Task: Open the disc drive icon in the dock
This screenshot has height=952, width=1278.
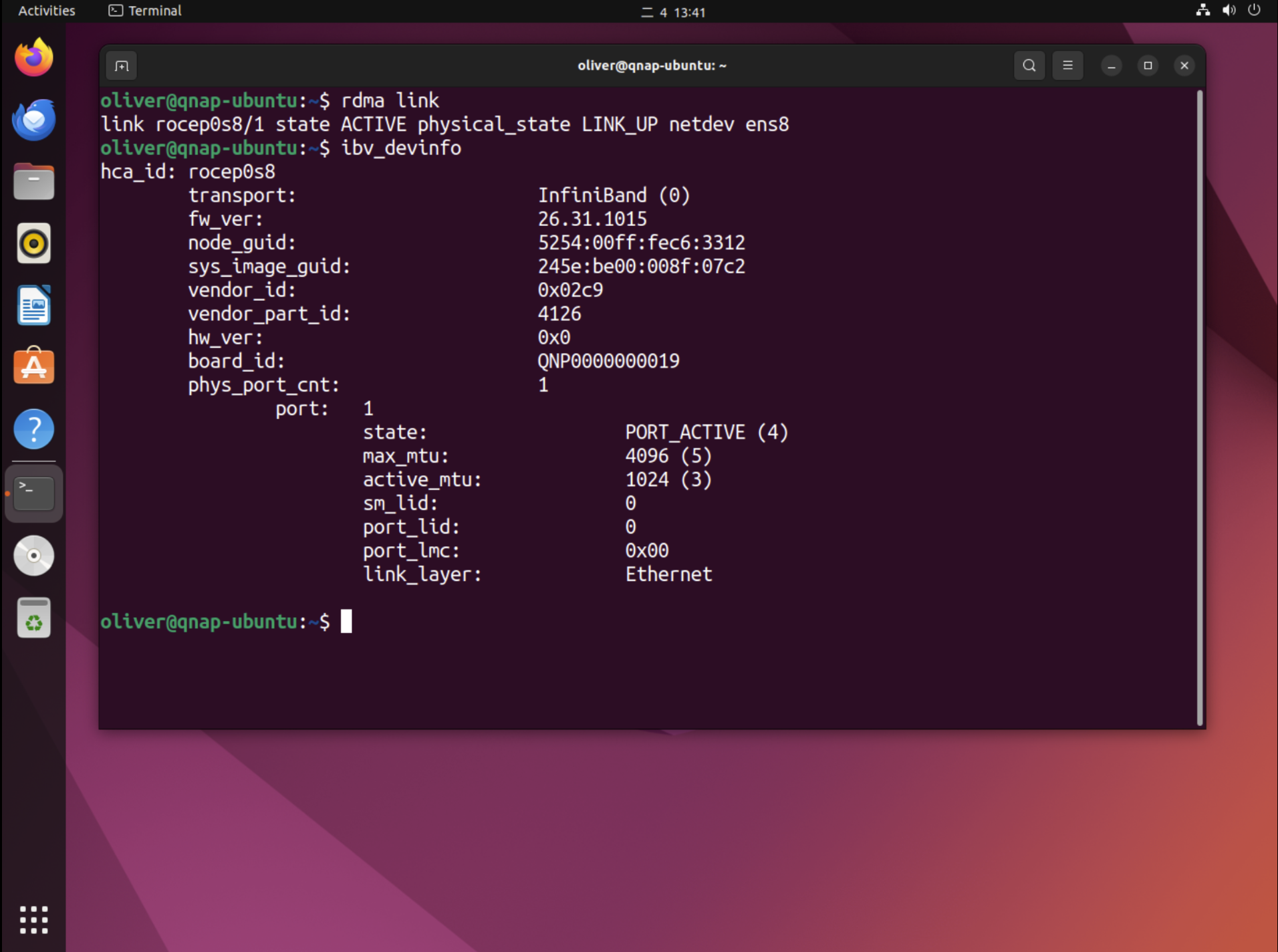Action: [x=33, y=556]
